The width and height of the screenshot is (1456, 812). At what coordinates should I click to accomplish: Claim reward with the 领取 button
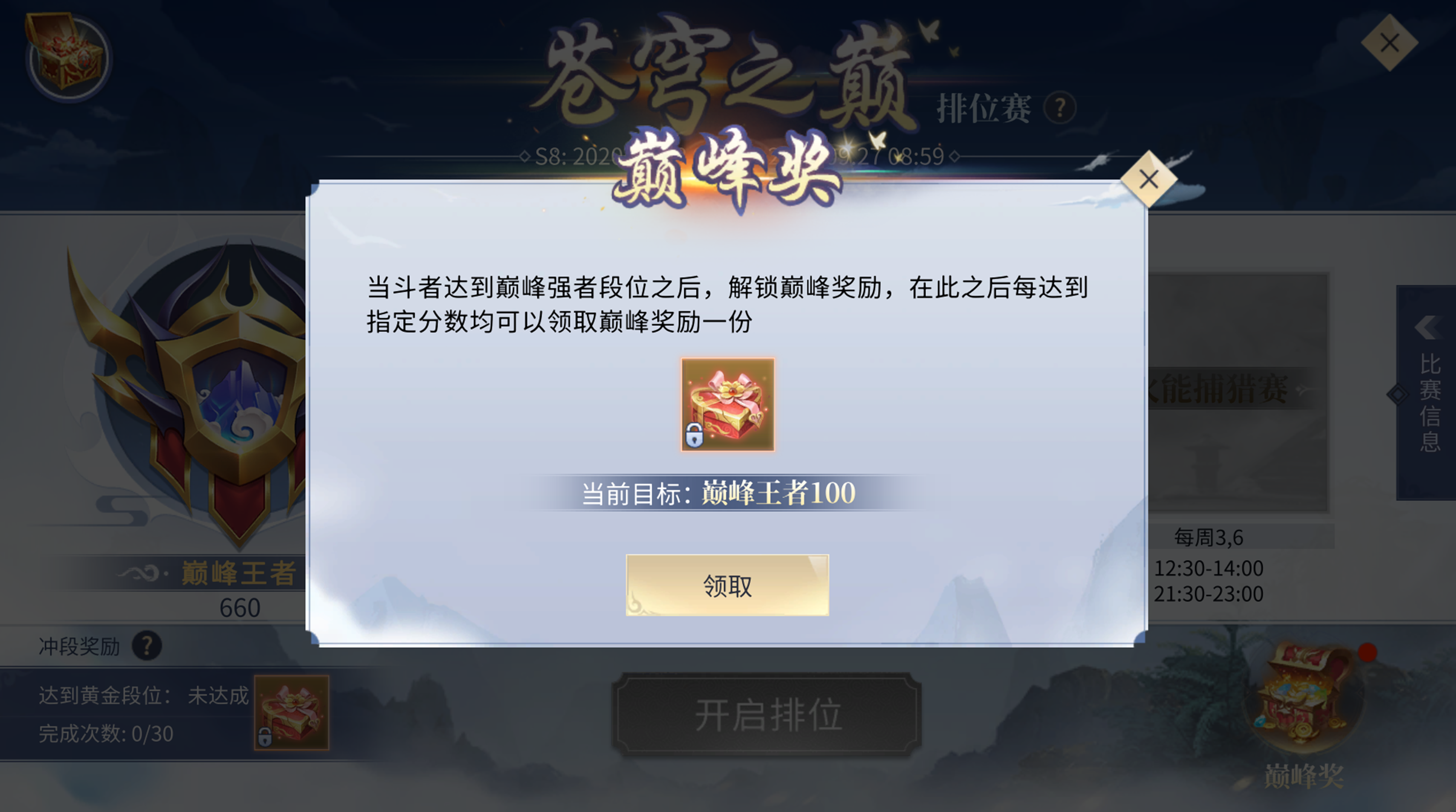tap(727, 585)
